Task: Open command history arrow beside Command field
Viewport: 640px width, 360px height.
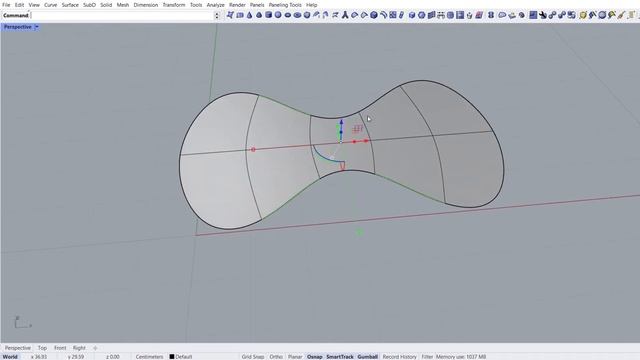Action: [217, 16]
